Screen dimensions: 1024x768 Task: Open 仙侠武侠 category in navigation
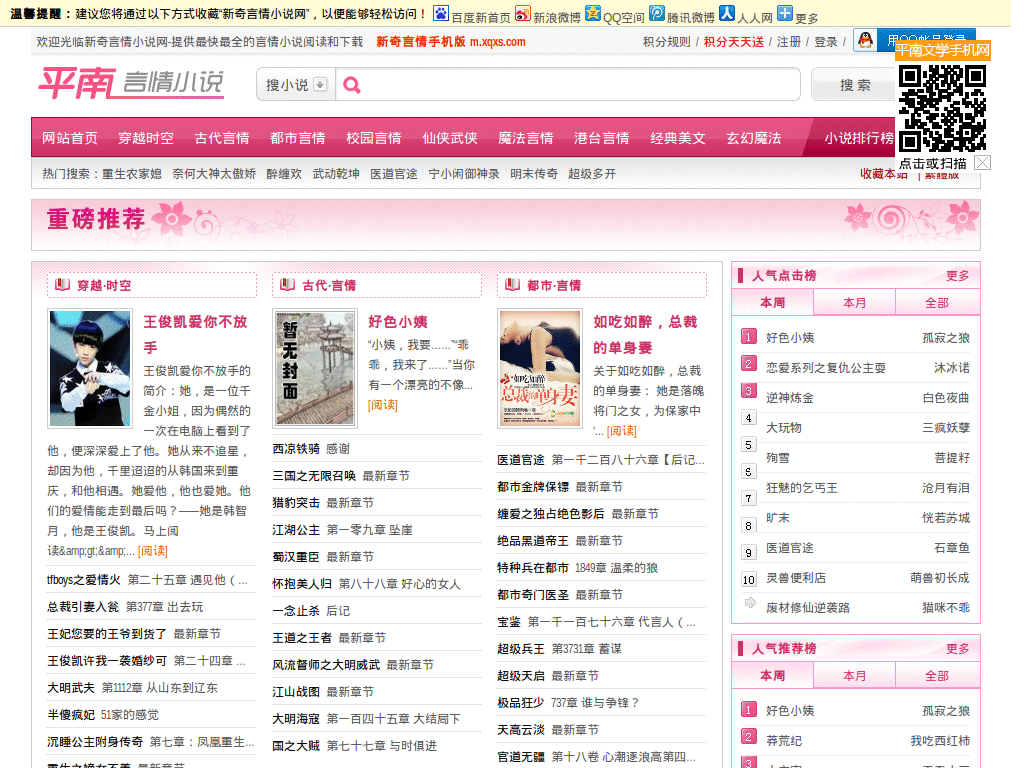point(450,138)
